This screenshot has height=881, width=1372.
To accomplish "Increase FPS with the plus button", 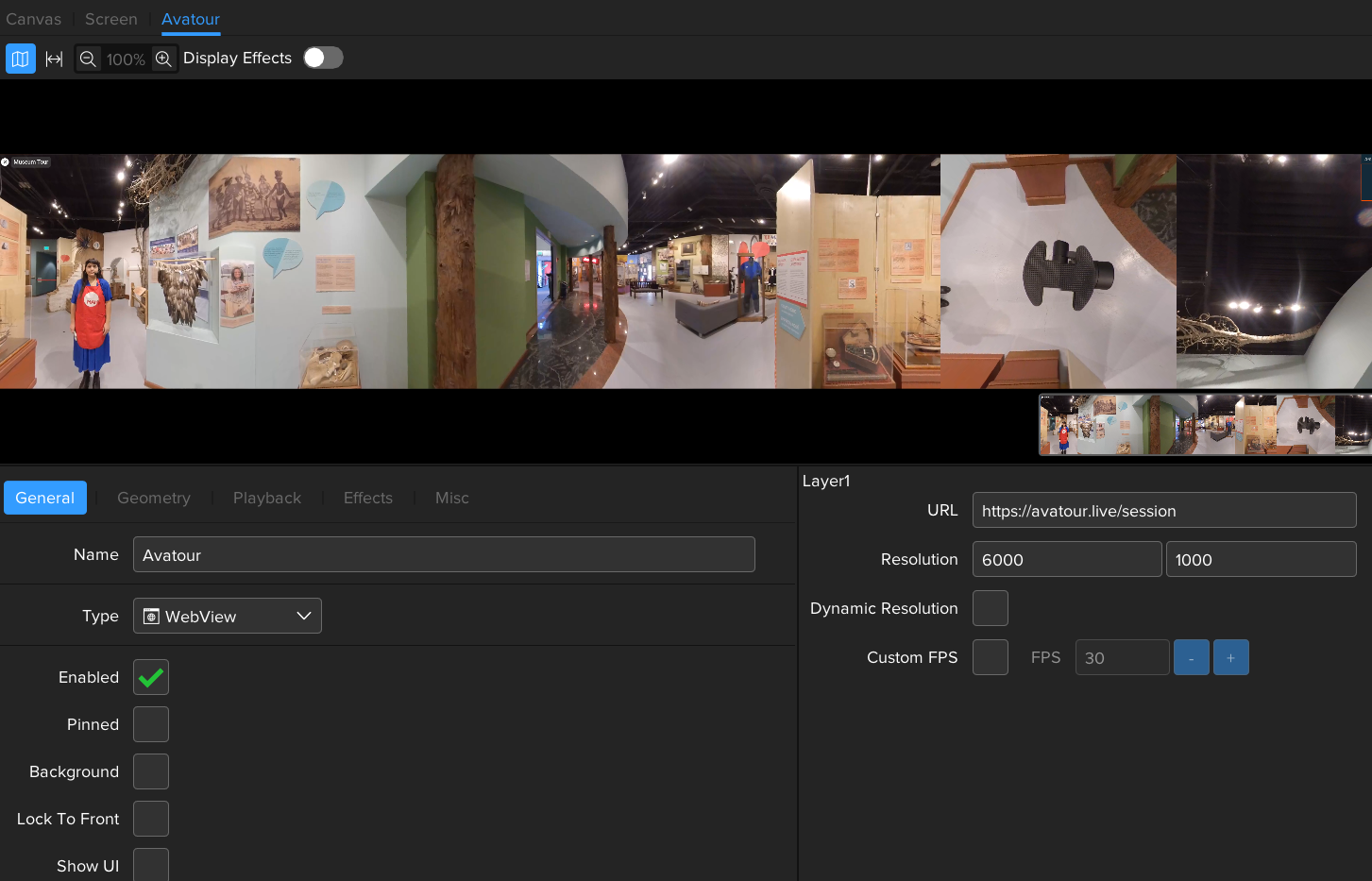I will click(x=1230, y=657).
